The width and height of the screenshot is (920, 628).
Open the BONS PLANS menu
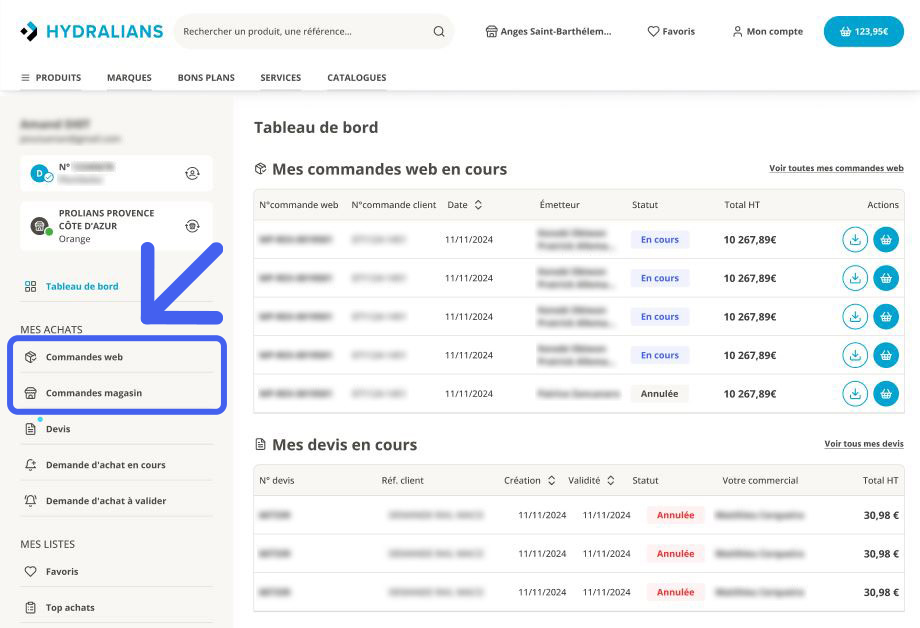(206, 77)
